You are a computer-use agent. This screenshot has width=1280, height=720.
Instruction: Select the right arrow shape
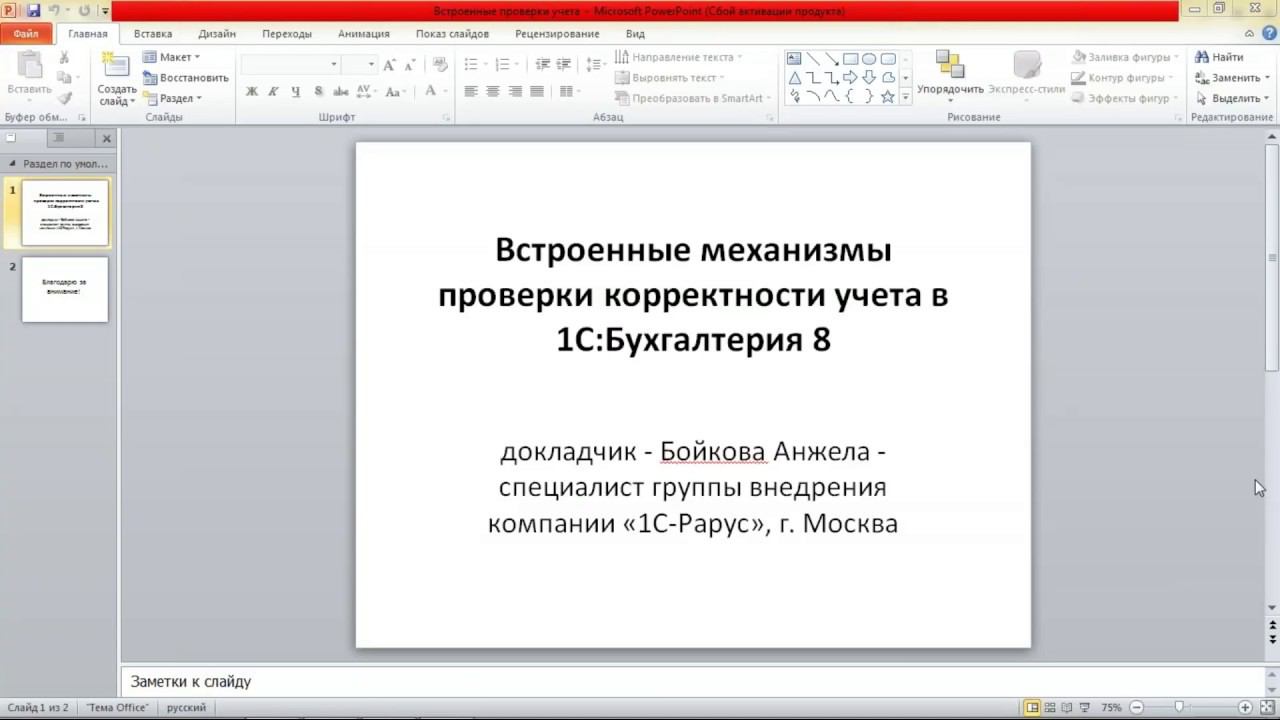point(850,78)
